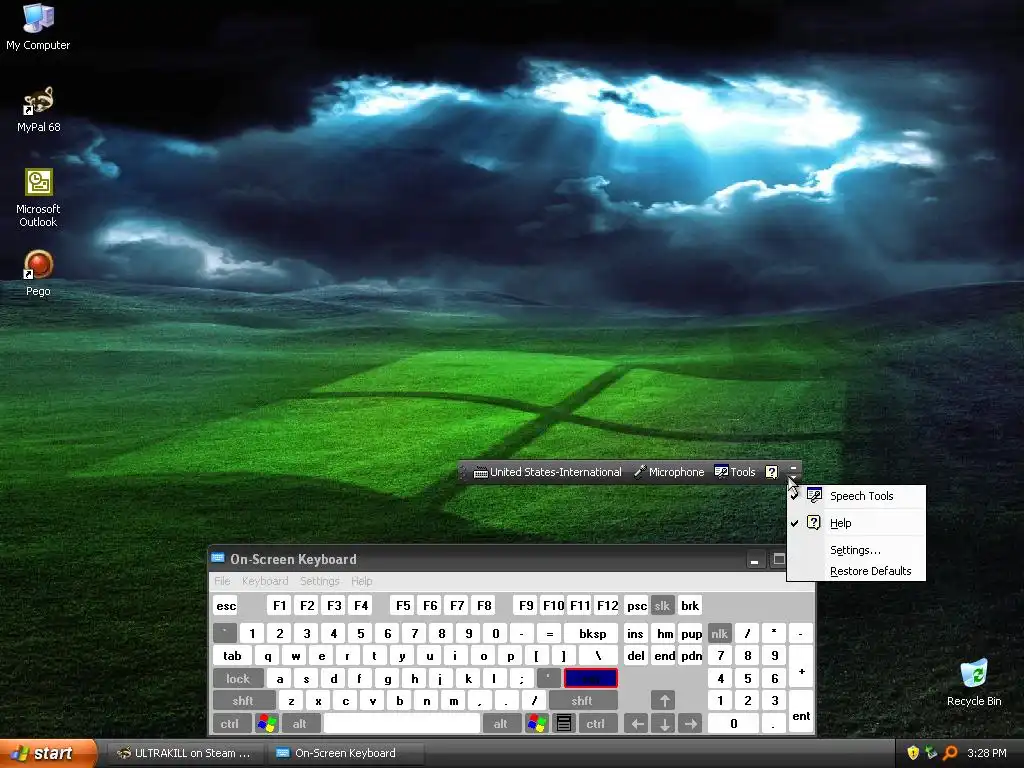
Task: Open the Keyboard menu in On-Screen Keyboard
Action: (x=264, y=581)
